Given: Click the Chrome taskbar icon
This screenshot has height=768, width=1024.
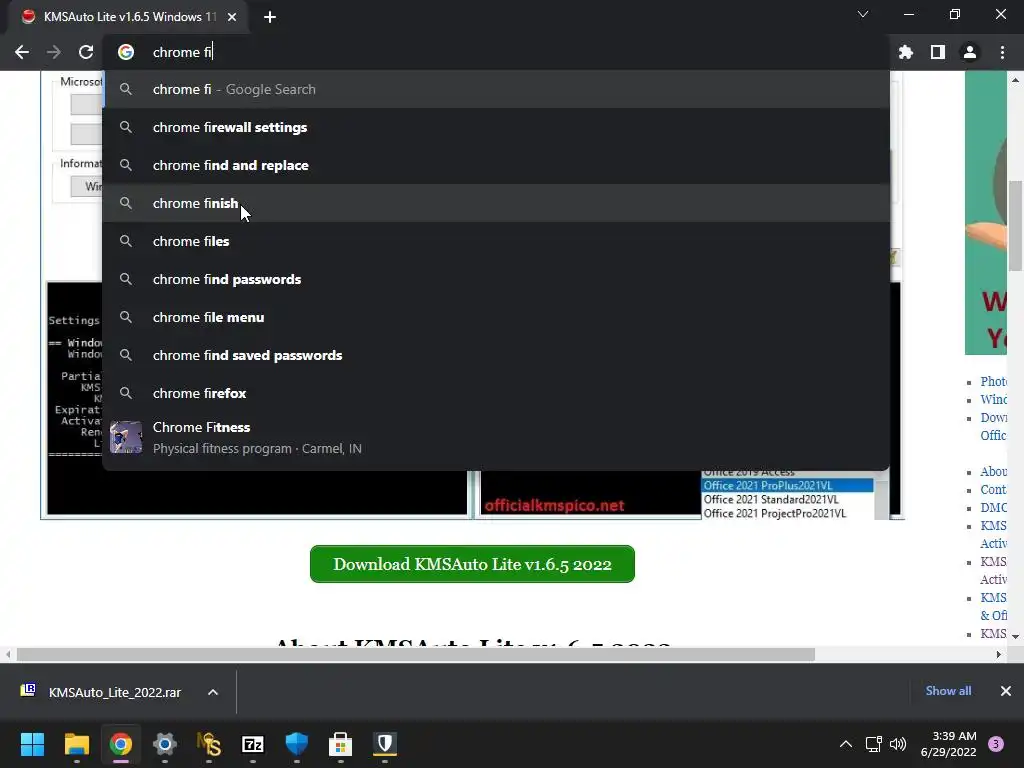Looking at the screenshot, I should [120, 744].
